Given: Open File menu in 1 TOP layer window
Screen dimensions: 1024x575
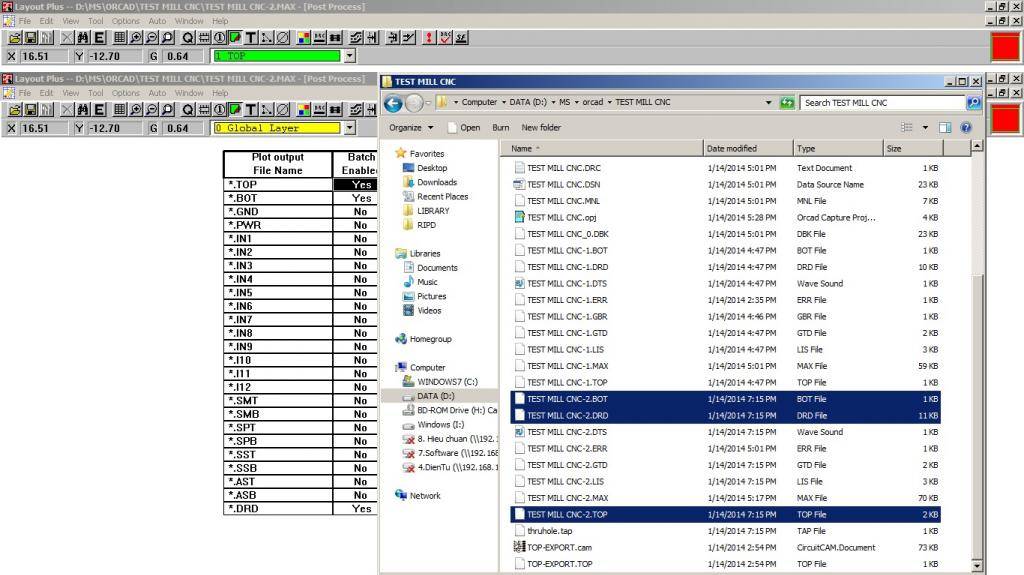Looking at the screenshot, I should tap(25, 21).
